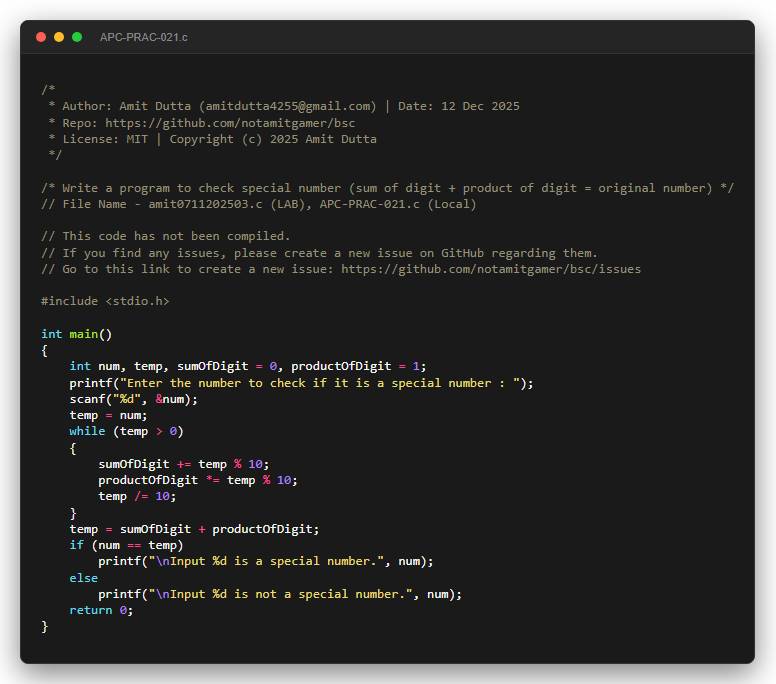Click the '#include <stdio.h>' line
This screenshot has width=776, height=684.
point(105,301)
